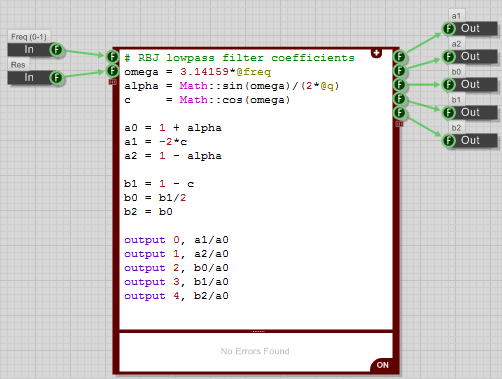Click the 'a1' output label

coord(456,16)
